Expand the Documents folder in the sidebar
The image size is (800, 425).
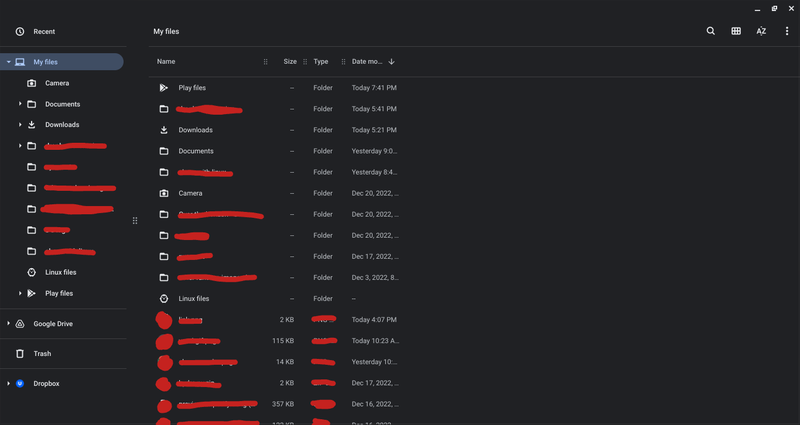pyautogui.click(x=20, y=104)
